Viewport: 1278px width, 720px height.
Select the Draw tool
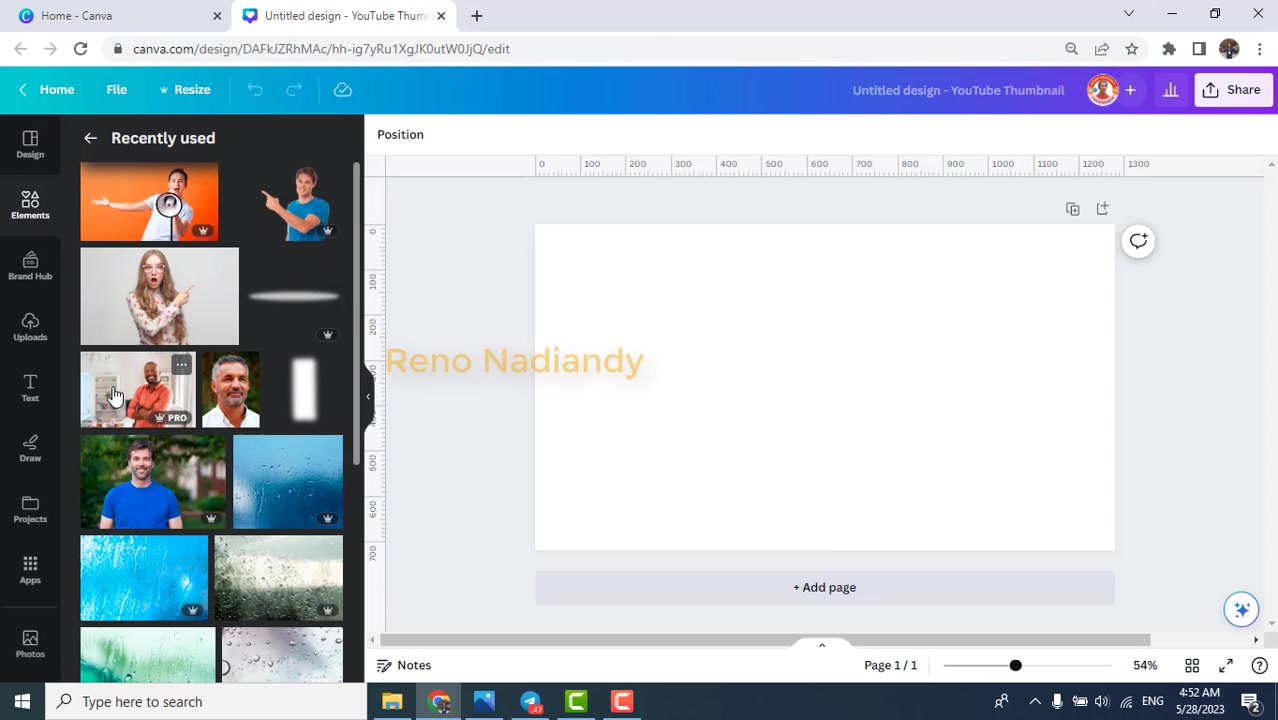click(30, 448)
